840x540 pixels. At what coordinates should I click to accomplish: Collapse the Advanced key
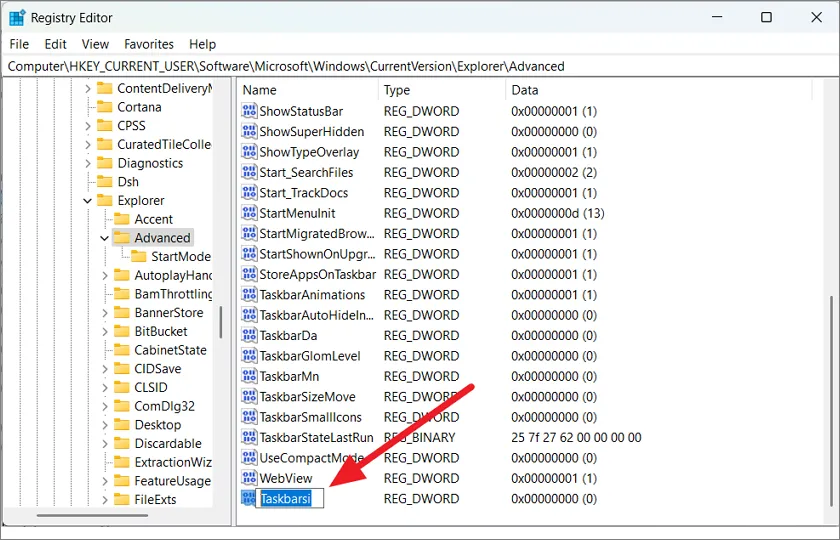(x=104, y=238)
